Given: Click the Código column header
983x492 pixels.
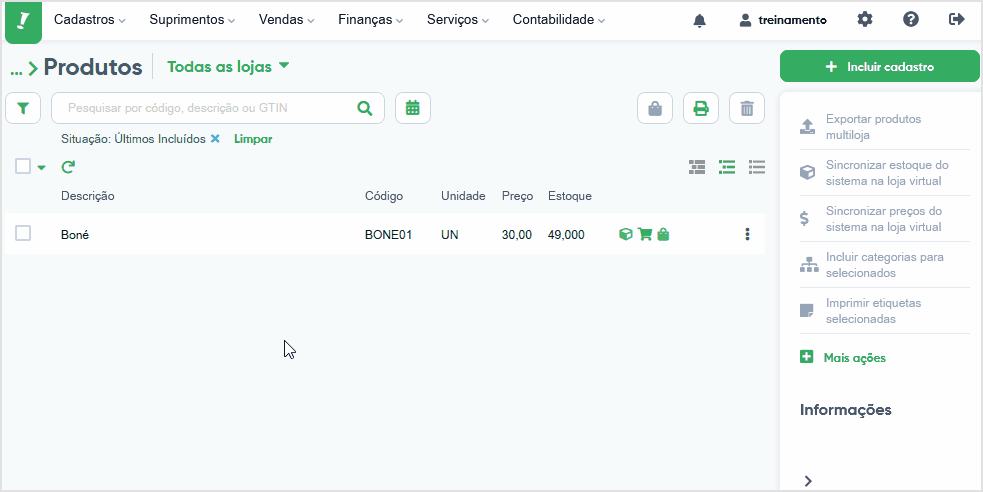Looking at the screenshot, I should click(384, 196).
